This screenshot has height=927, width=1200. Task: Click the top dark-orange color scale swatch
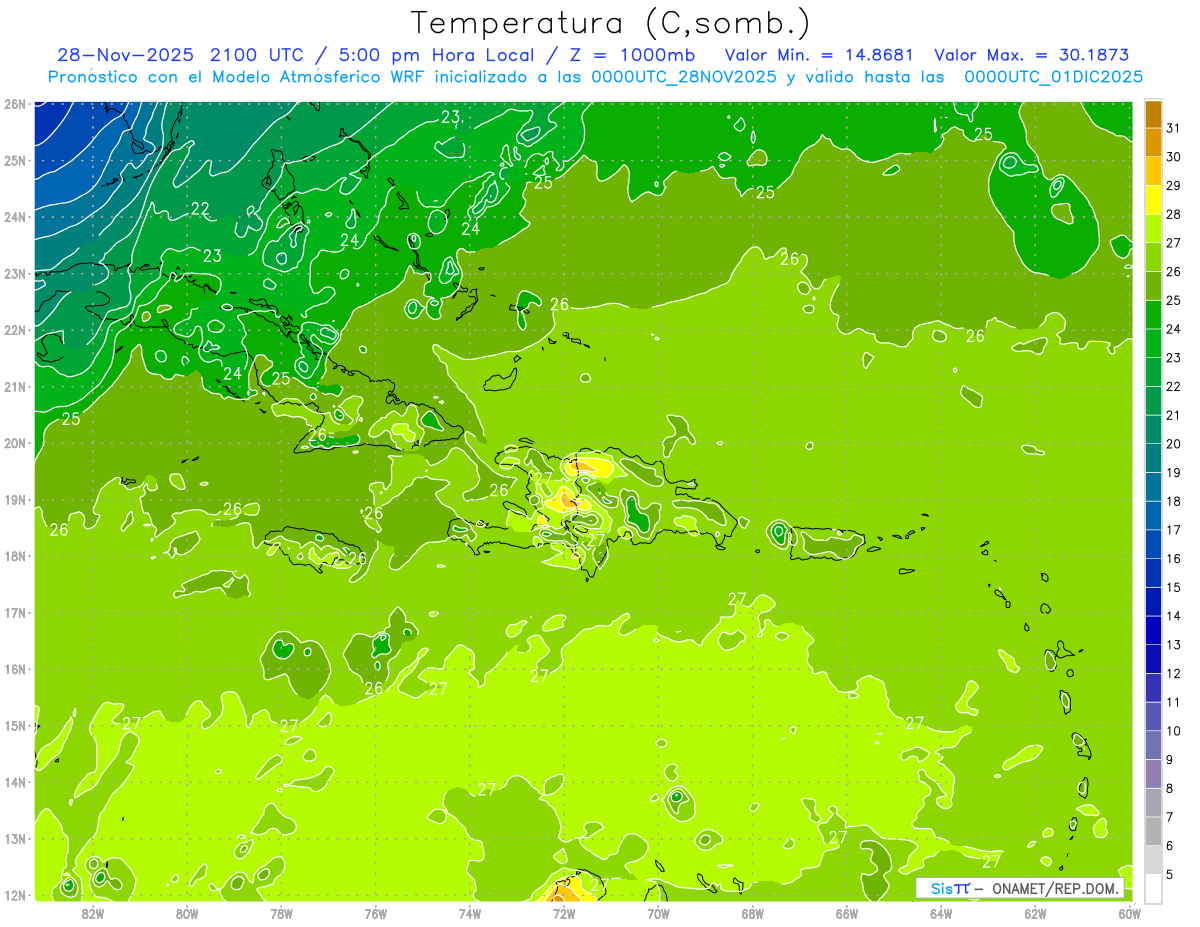coord(1153,114)
